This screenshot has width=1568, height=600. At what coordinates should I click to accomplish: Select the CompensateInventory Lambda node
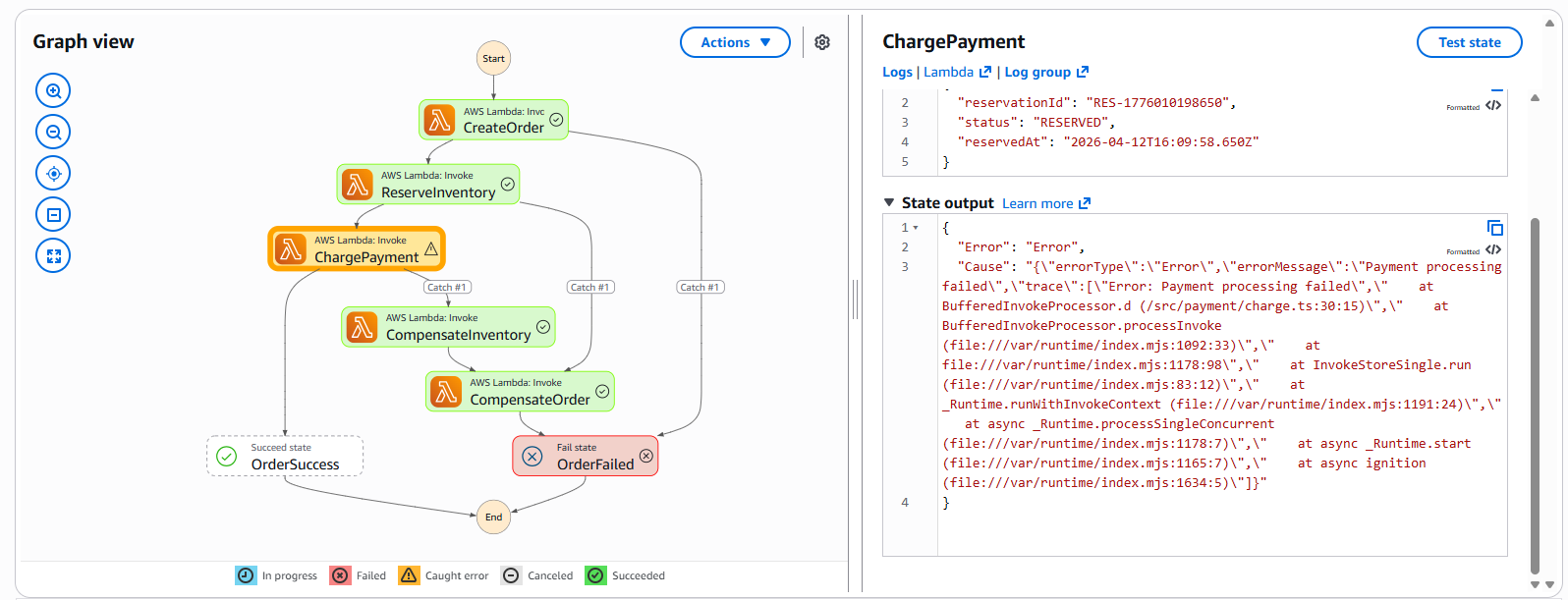[448, 327]
